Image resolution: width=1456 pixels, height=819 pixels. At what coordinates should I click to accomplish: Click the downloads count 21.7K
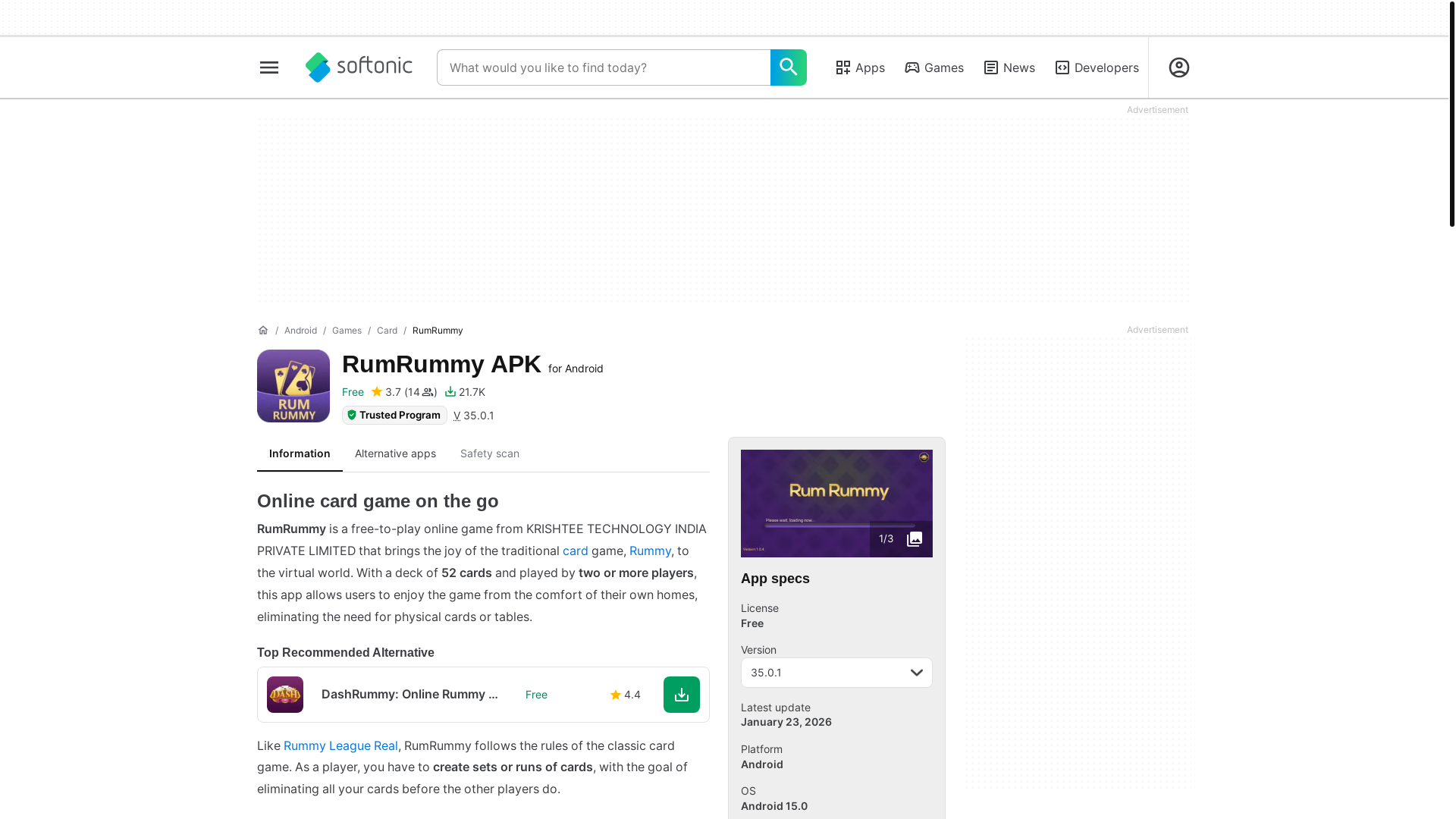pyautogui.click(x=465, y=392)
